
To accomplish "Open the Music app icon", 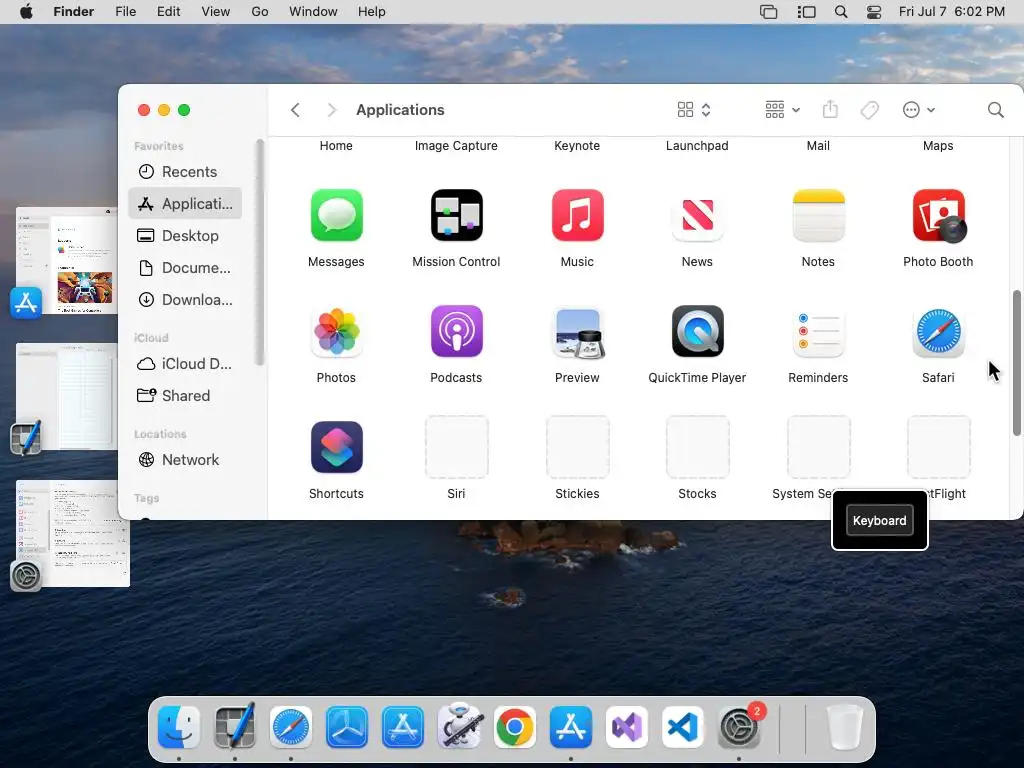I will pyautogui.click(x=577, y=216).
